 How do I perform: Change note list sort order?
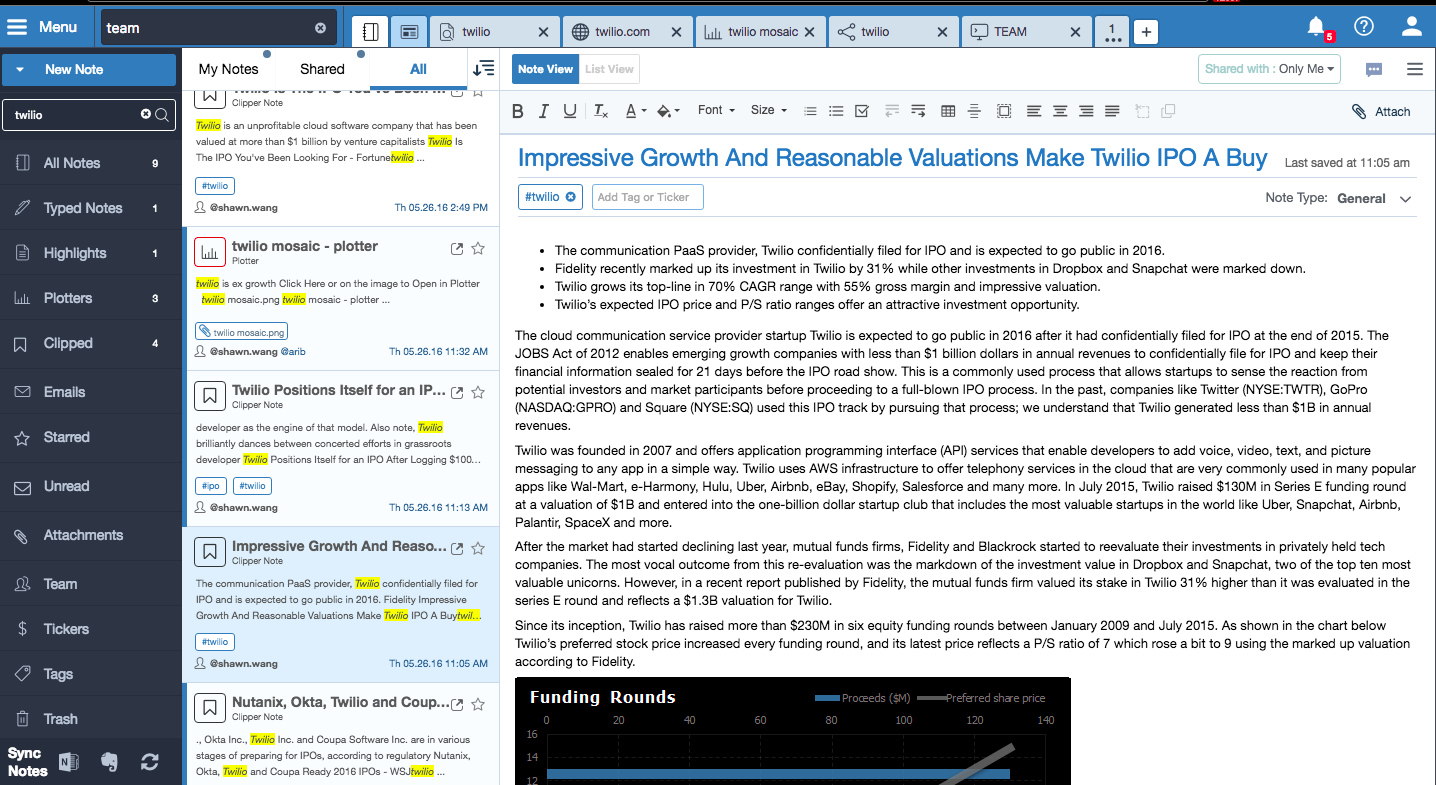(x=484, y=68)
